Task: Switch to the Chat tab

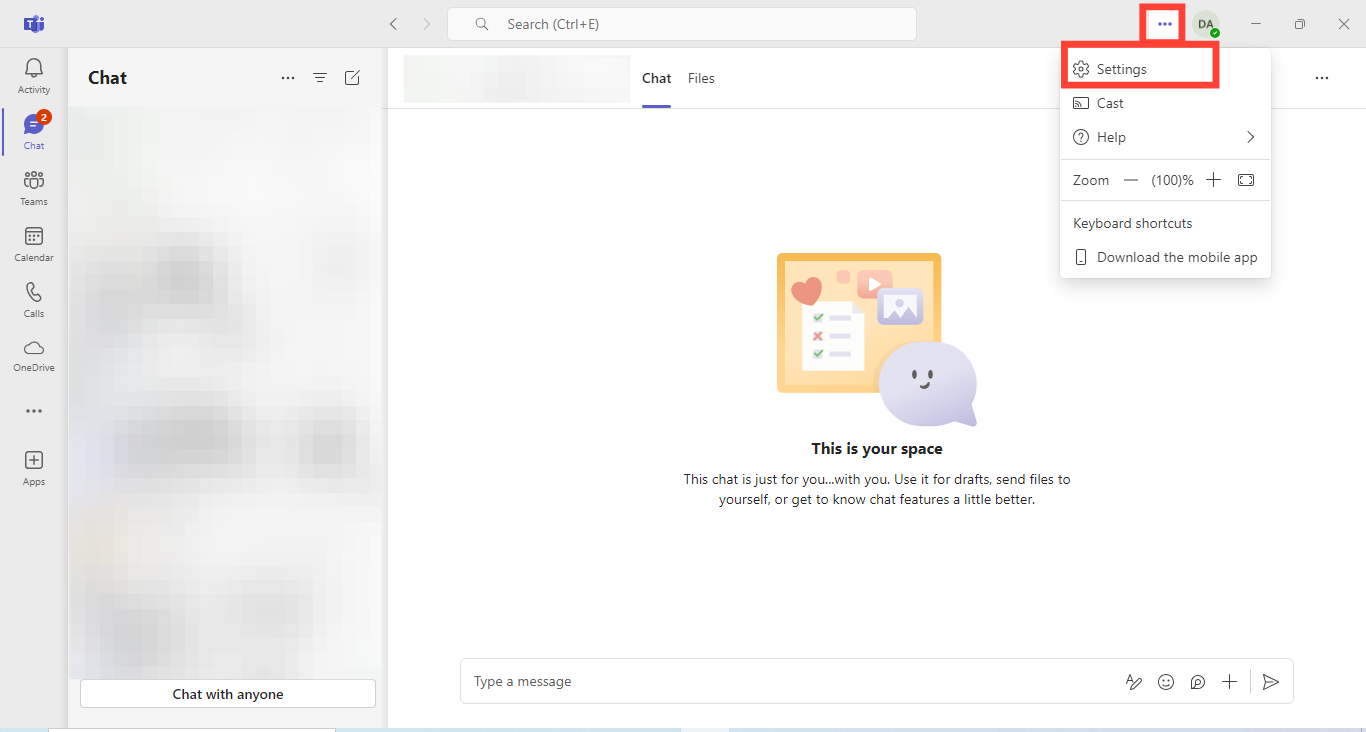Action: [x=657, y=78]
